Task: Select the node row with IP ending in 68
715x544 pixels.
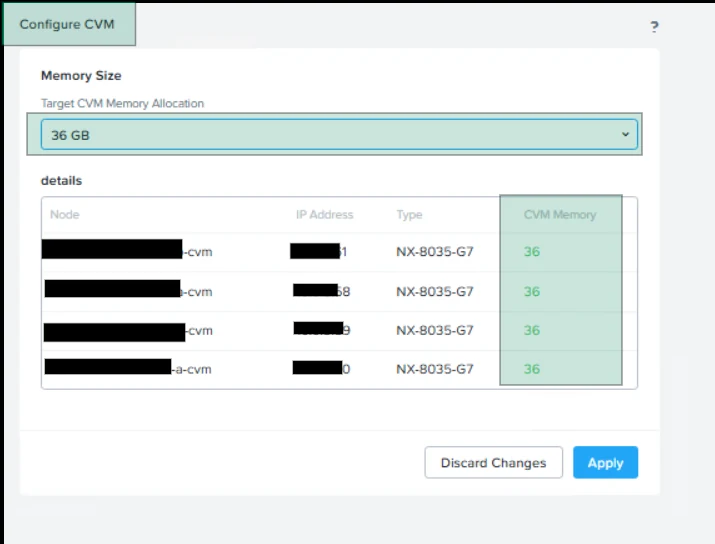Action: tap(339, 291)
